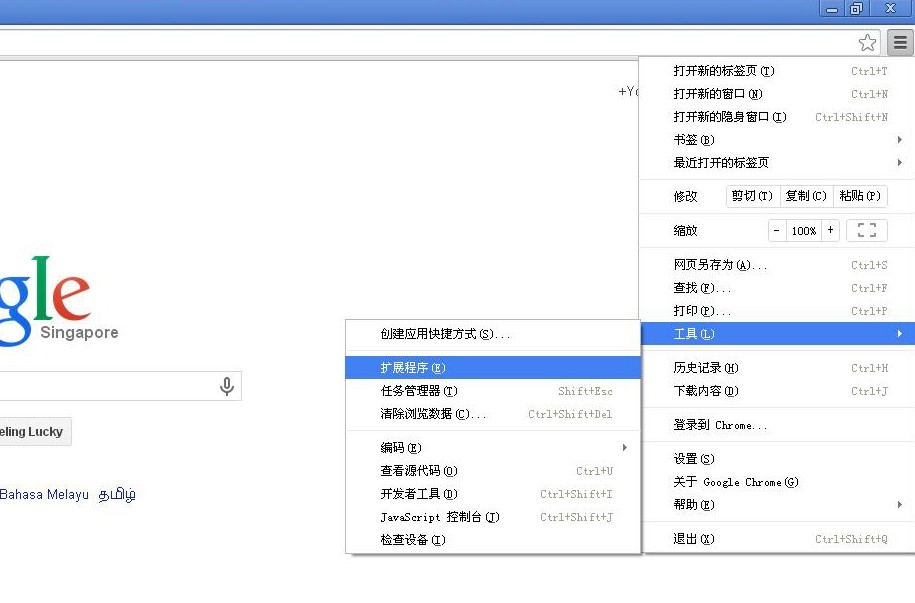
Task: Expand the 帮助 help submenu
Action: 780,505
